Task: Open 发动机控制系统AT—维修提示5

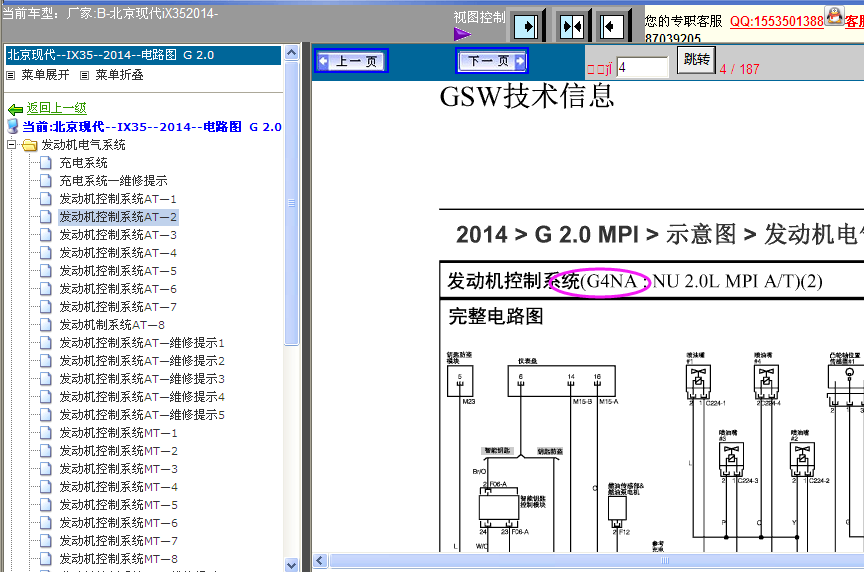Action: [x=142, y=415]
